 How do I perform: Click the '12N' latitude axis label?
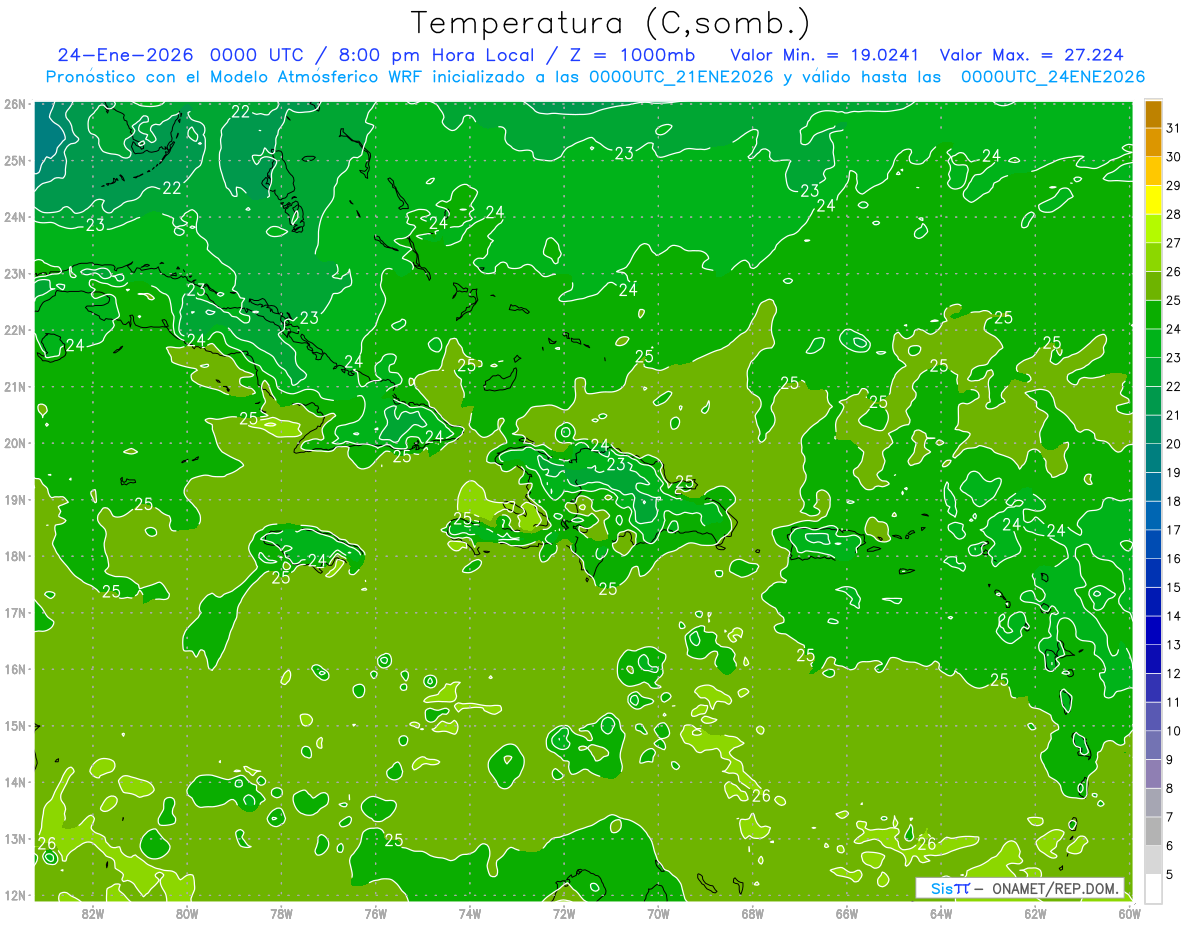(x=15, y=895)
